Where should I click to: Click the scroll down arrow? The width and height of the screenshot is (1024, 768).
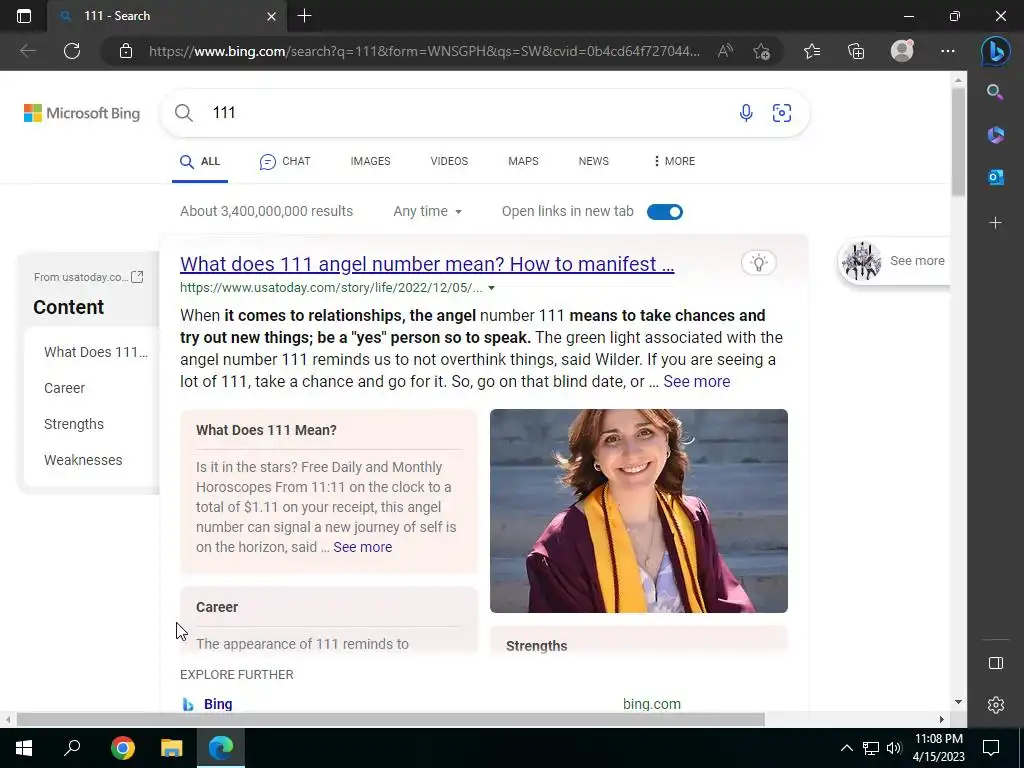[958, 702]
